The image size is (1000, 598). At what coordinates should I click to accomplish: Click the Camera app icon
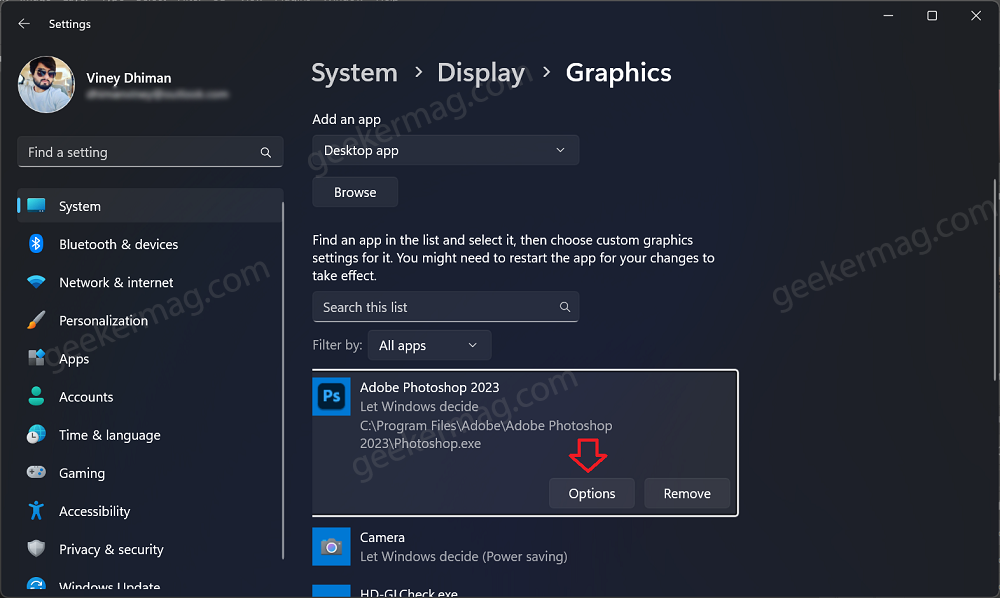tap(331, 546)
